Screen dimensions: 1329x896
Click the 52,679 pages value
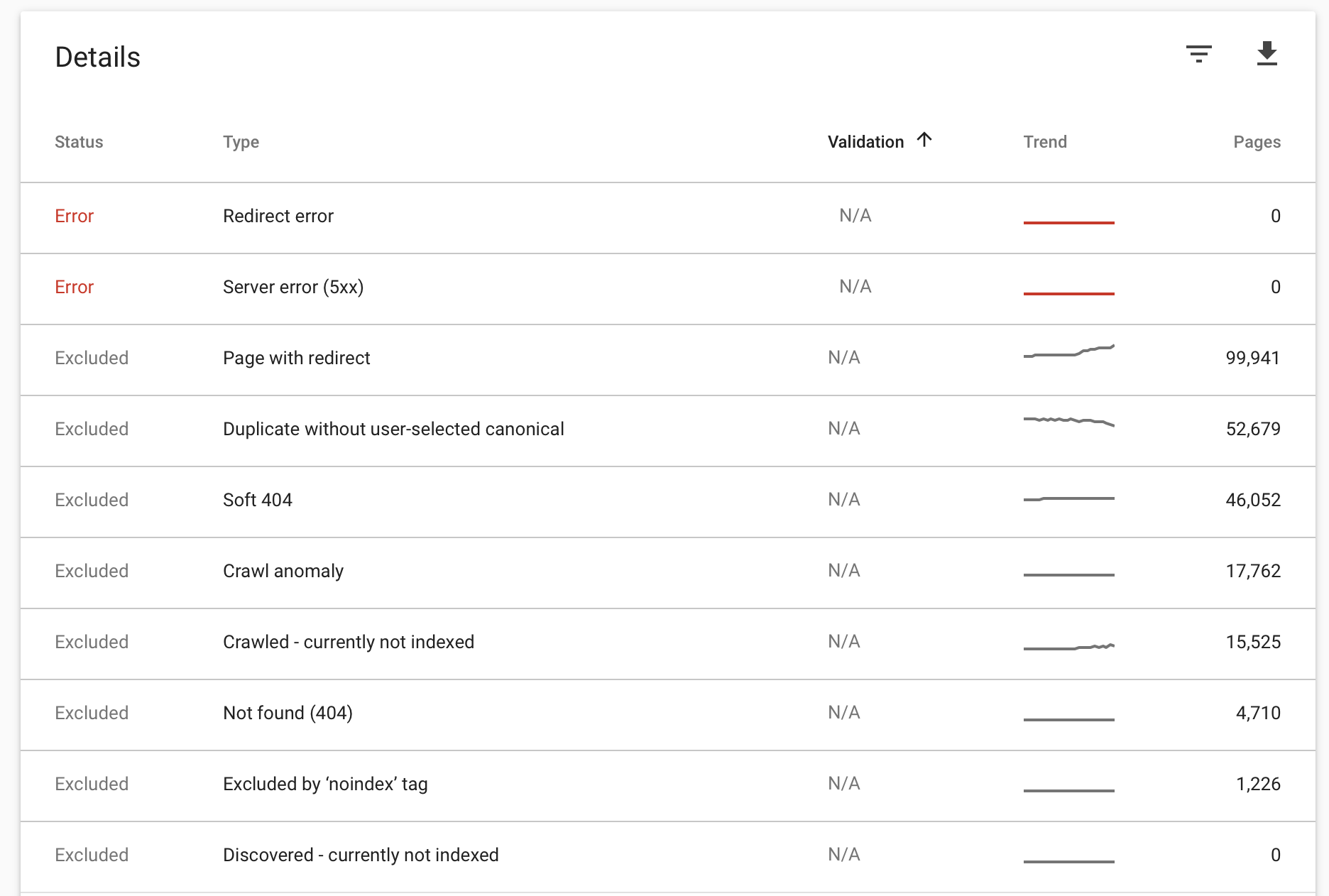pyautogui.click(x=1253, y=429)
